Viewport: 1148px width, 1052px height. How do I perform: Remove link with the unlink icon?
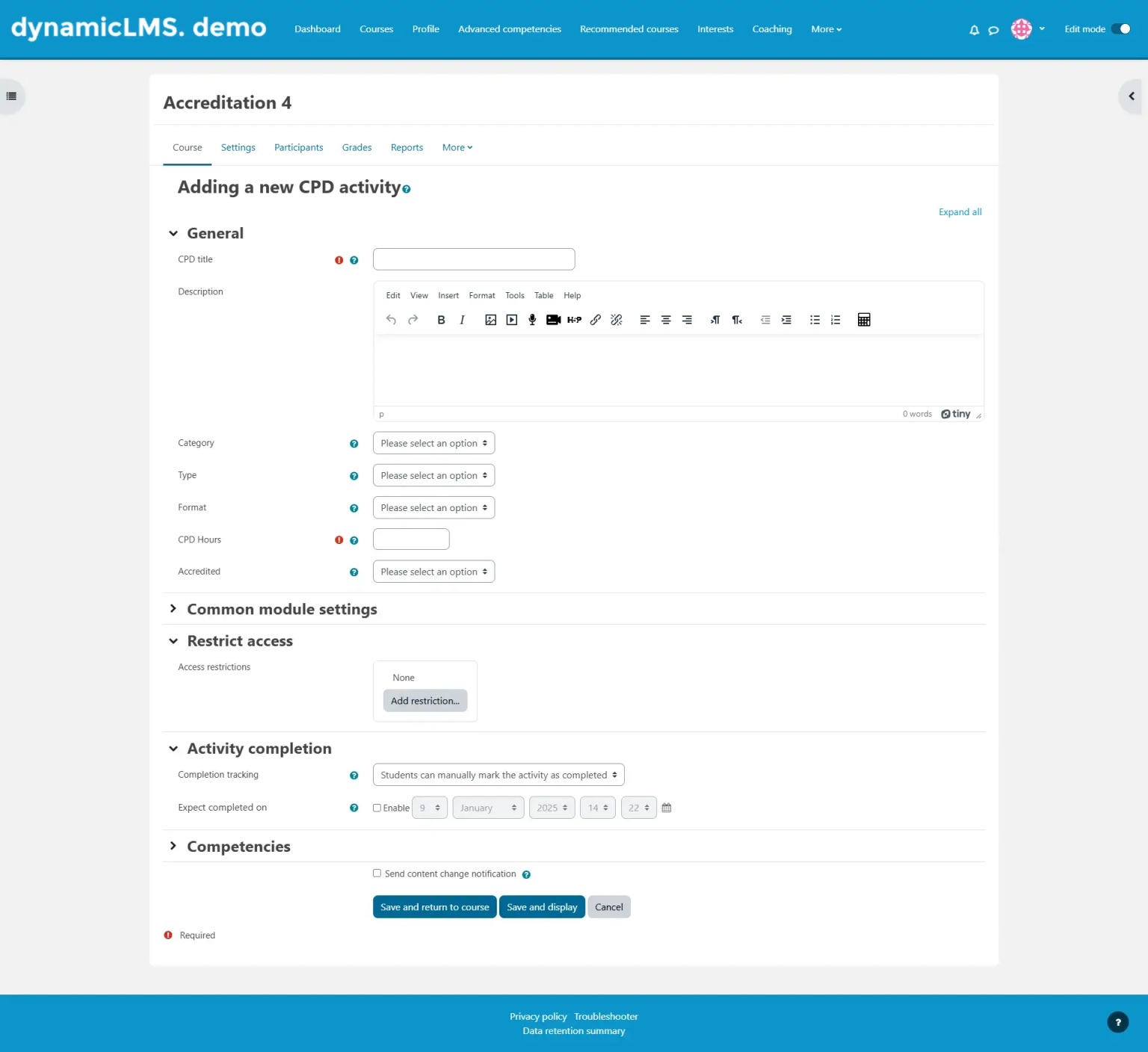[616, 320]
